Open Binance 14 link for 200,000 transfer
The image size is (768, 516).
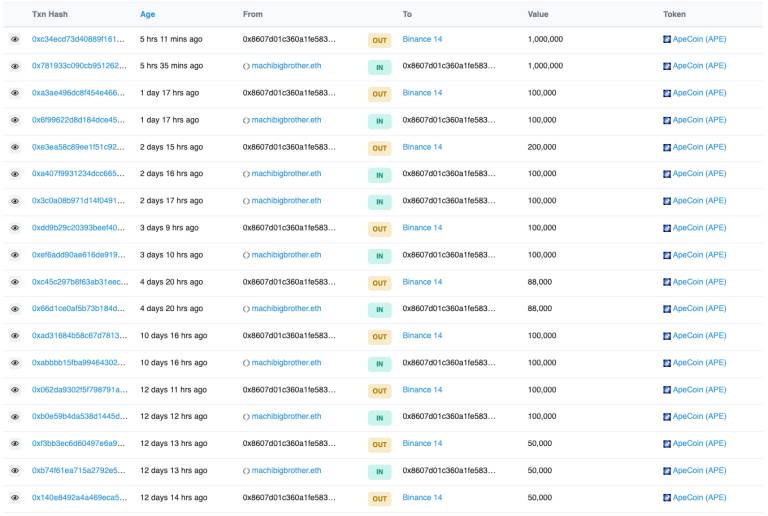[x=422, y=147]
